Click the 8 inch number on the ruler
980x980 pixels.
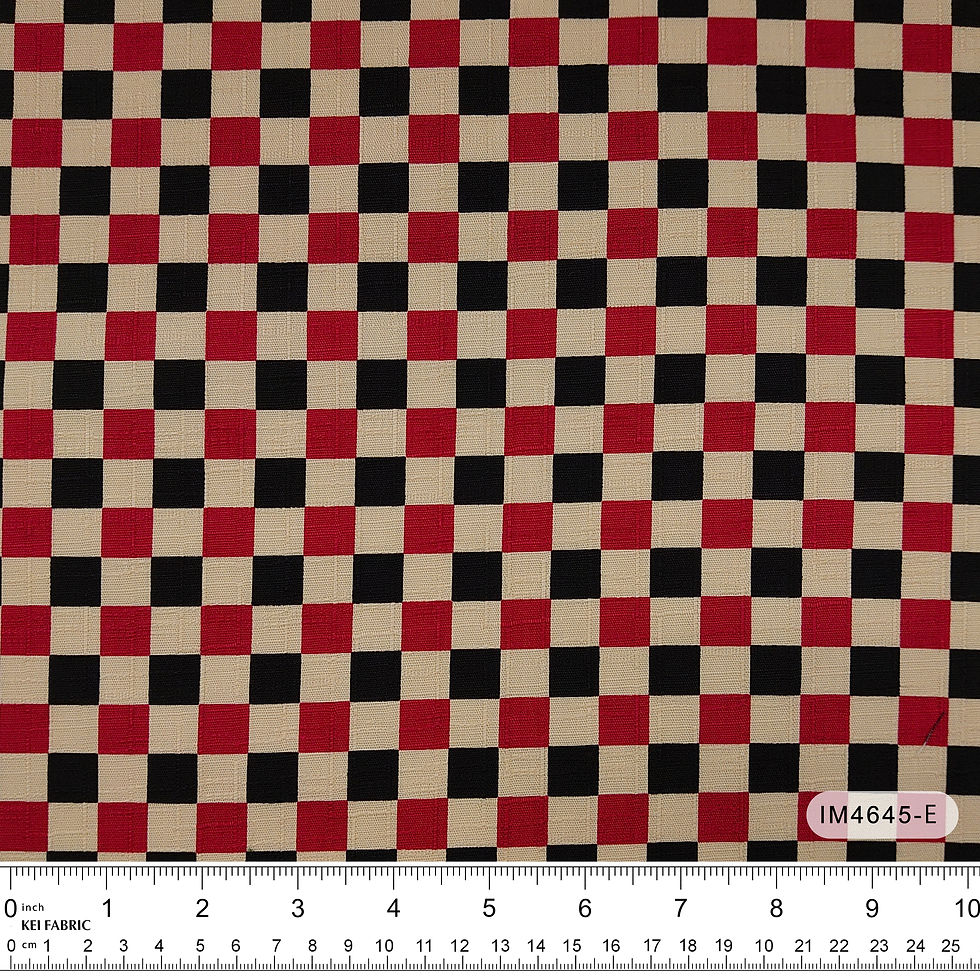[x=776, y=908]
